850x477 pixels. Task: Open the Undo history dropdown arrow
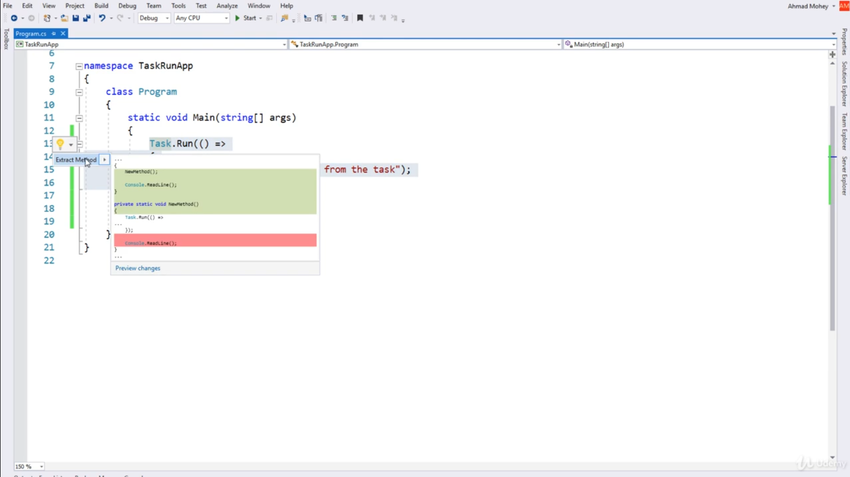pyautogui.click(x=111, y=18)
